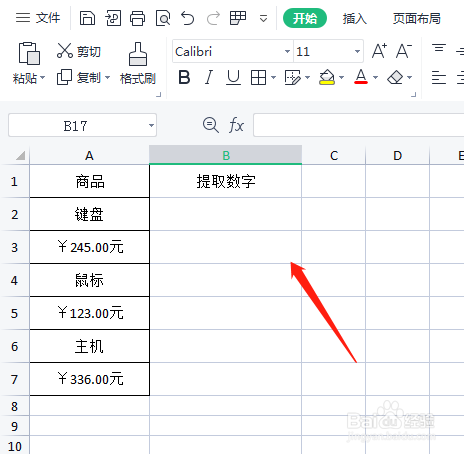This screenshot has width=464, height=454.
Task: Click cell containing ￥245.00元
Action: coord(90,247)
